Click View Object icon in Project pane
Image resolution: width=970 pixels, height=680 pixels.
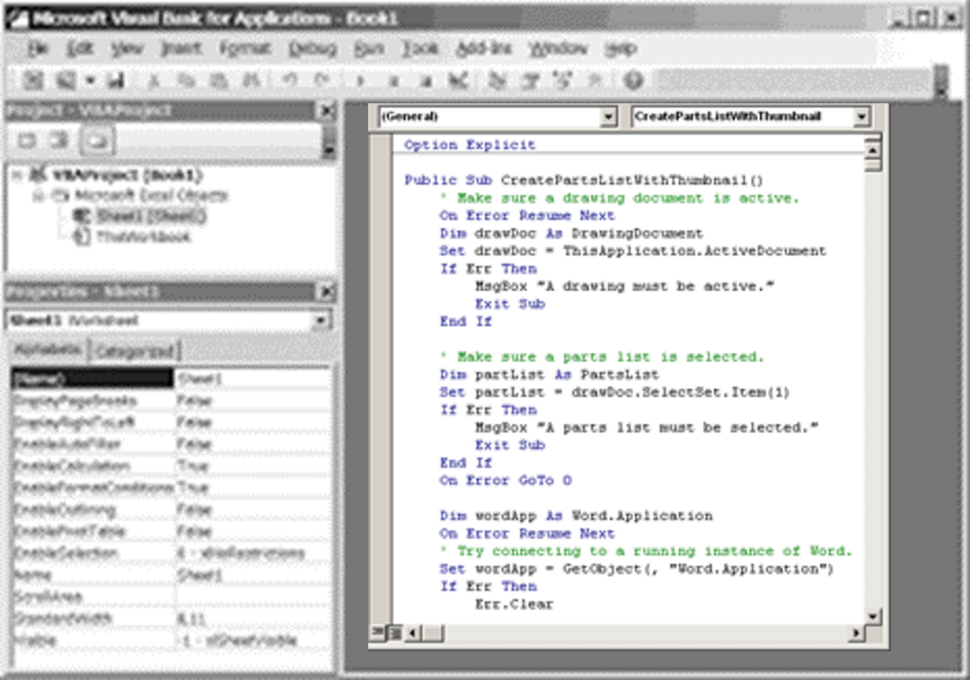point(59,140)
